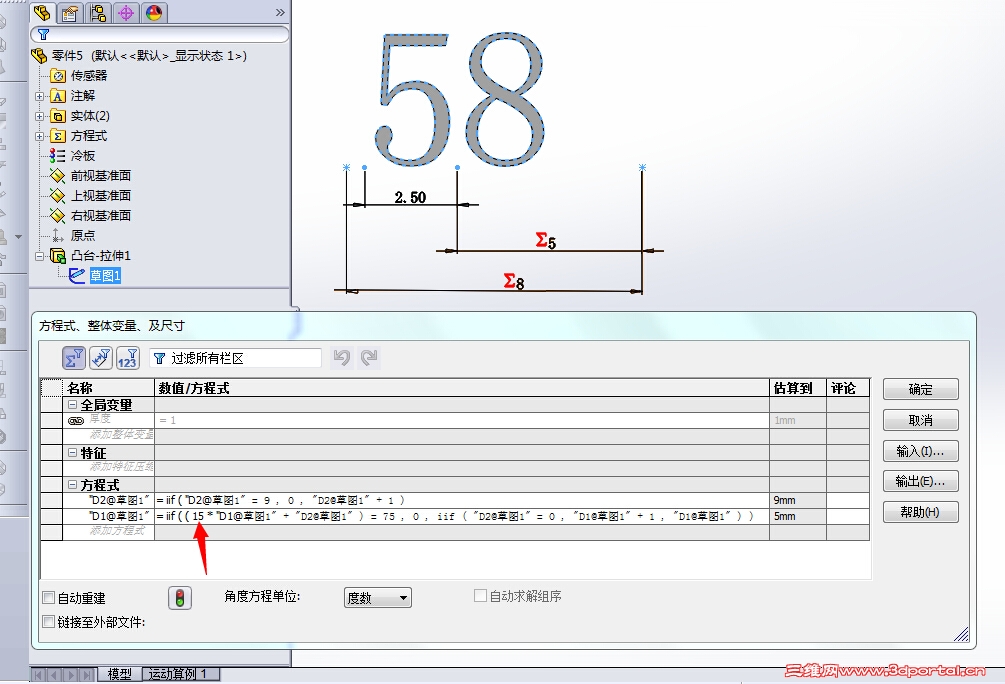Click the 2.50 sketch dimension

pyautogui.click(x=410, y=197)
